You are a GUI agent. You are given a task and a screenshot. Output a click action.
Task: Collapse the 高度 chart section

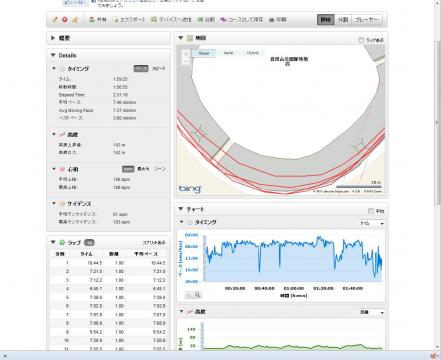click(x=182, y=311)
